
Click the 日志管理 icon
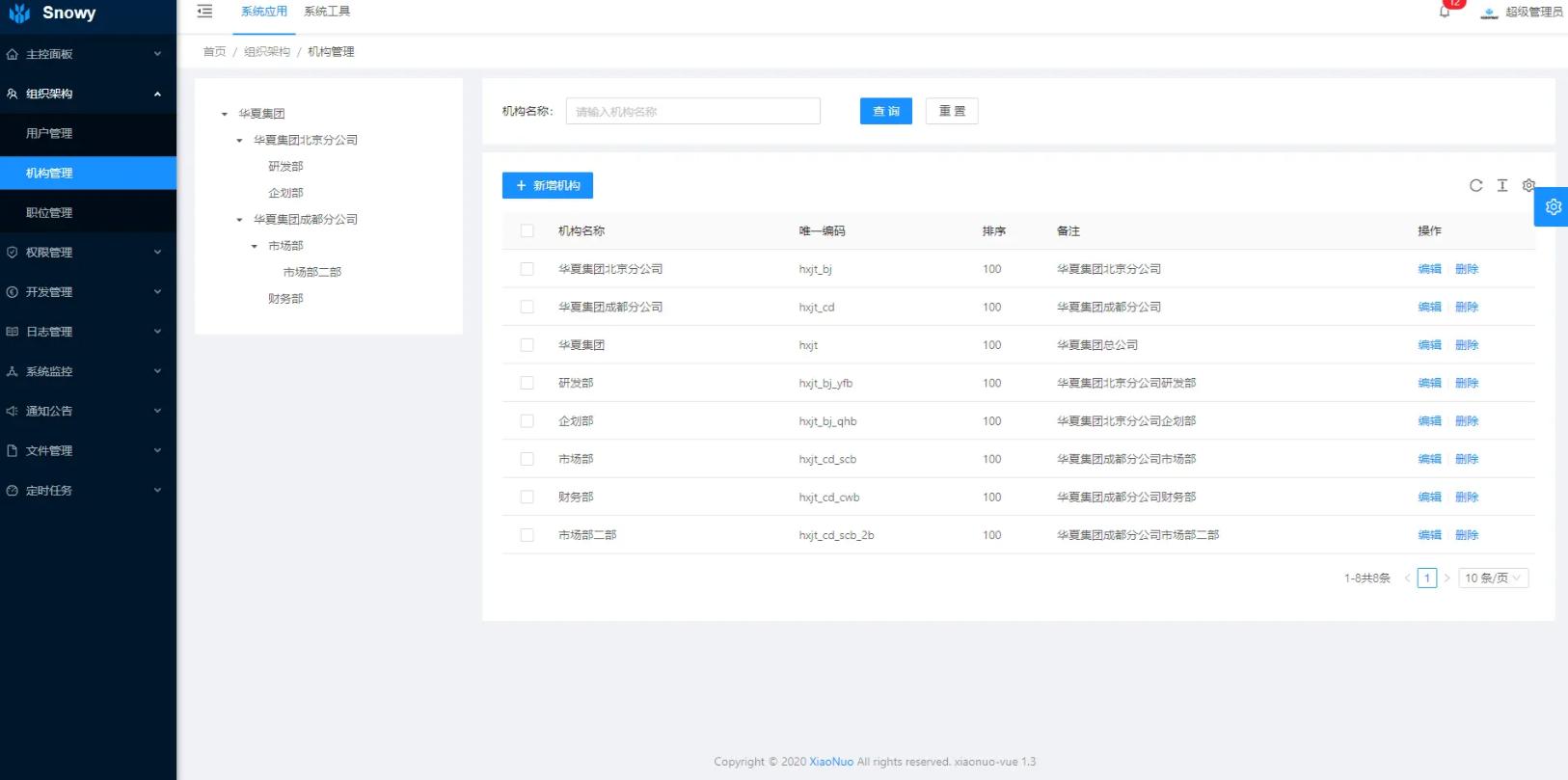pos(13,331)
